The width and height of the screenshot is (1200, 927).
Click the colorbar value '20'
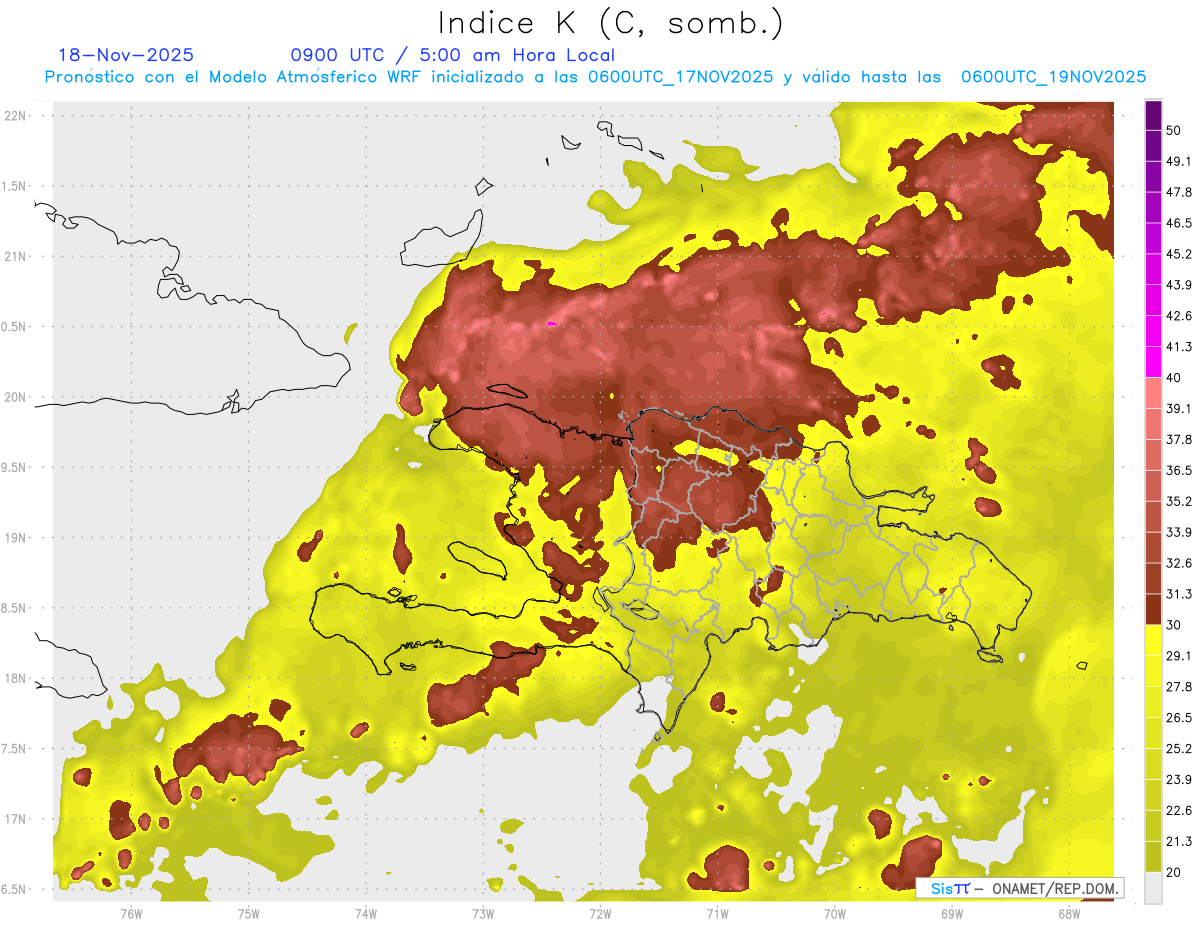coord(1174,872)
